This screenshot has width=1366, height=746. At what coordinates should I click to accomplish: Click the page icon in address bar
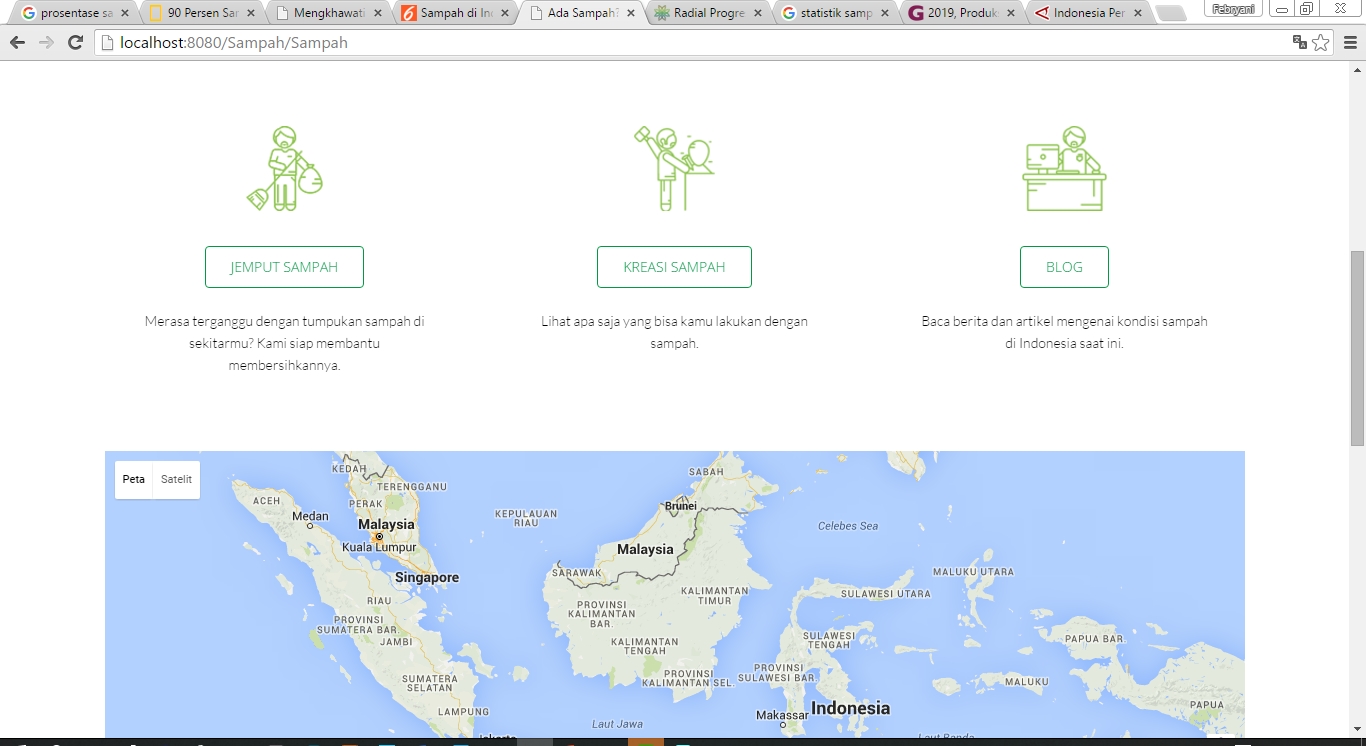pyautogui.click(x=108, y=43)
